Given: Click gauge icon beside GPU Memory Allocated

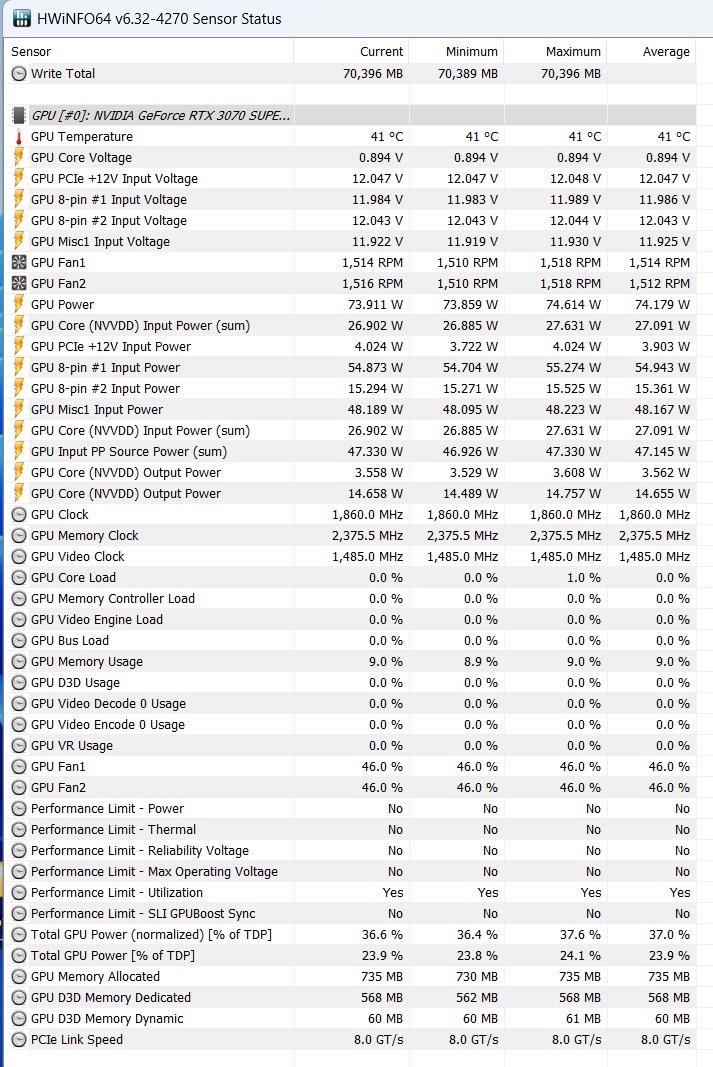Looking at the screenshot, I should 19,977.
